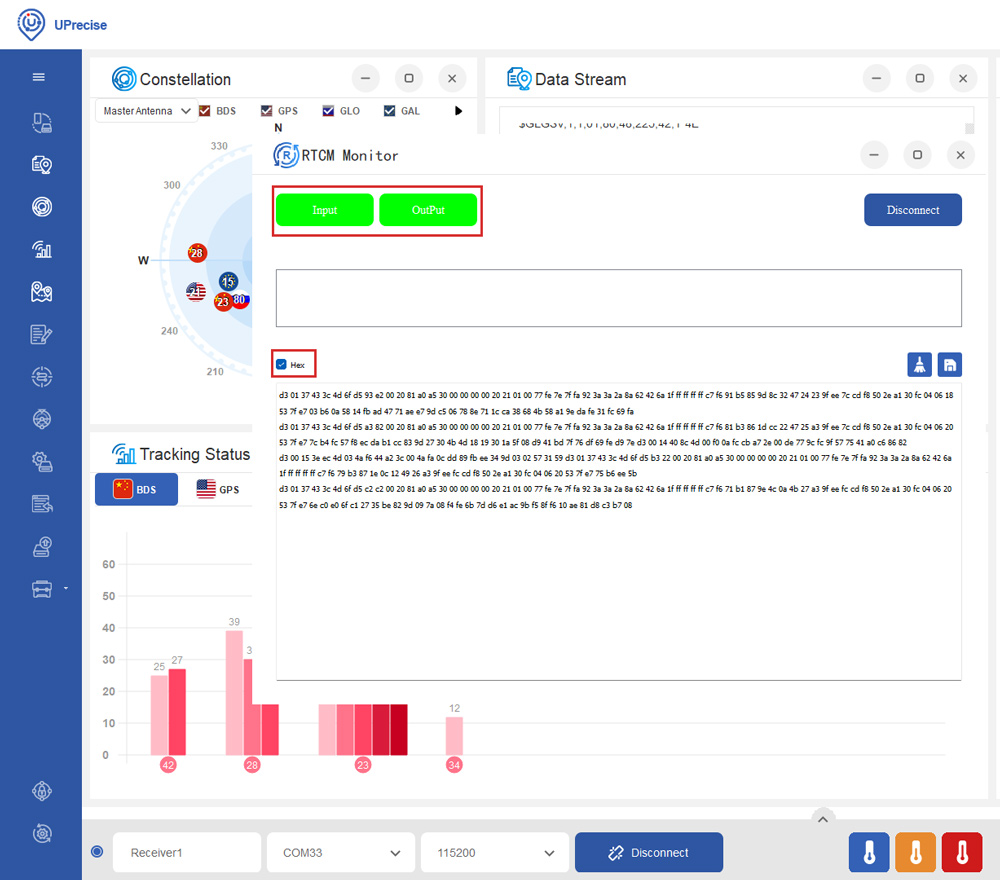Save RTCM data with floppy disk icon

(x=949, y=365)
